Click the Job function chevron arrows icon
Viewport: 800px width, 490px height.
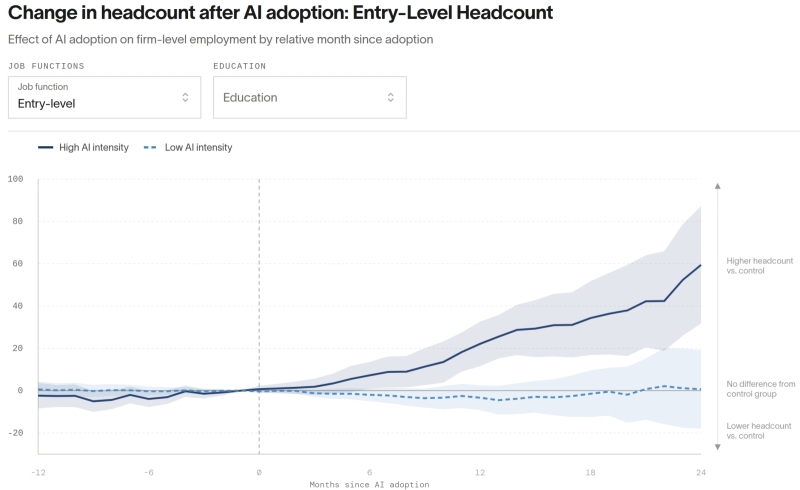[185, 97]
